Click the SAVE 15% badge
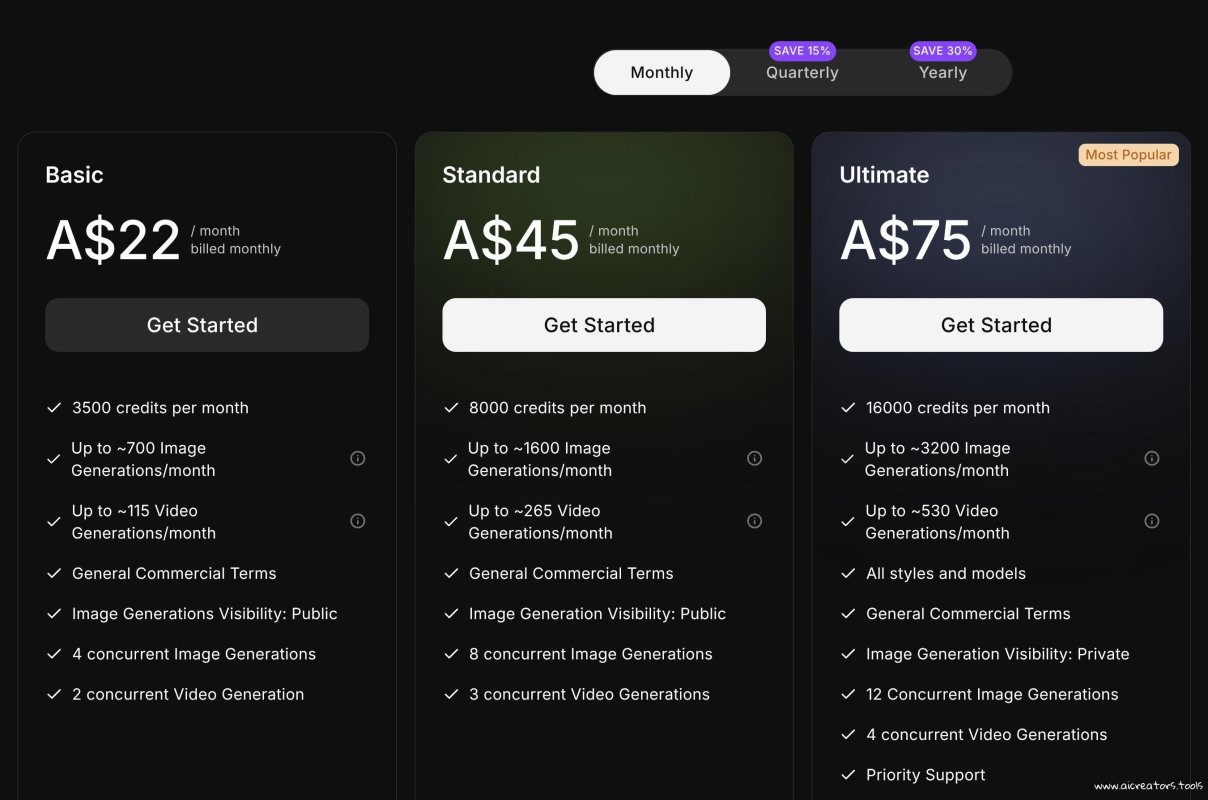1208x800 pixels. pyautogui.click(x=802, y=51)
